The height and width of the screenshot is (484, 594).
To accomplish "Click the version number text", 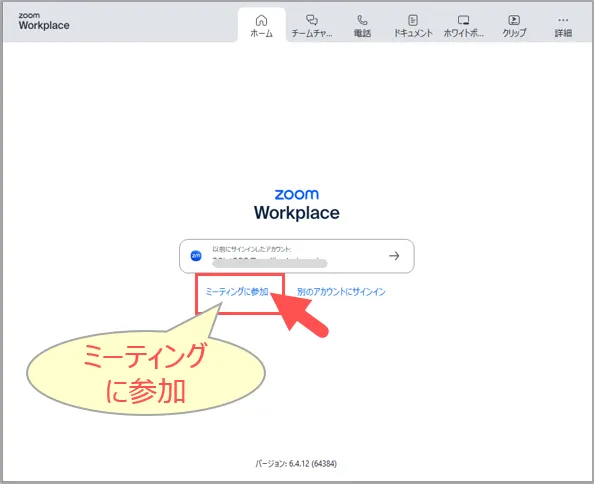I will point(296,464).
